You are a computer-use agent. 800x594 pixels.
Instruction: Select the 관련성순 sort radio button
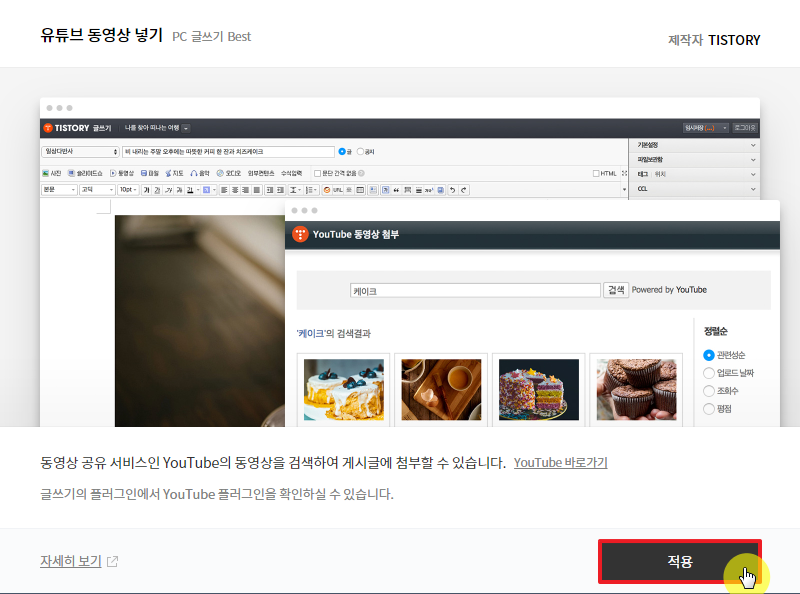coord(709,355)
